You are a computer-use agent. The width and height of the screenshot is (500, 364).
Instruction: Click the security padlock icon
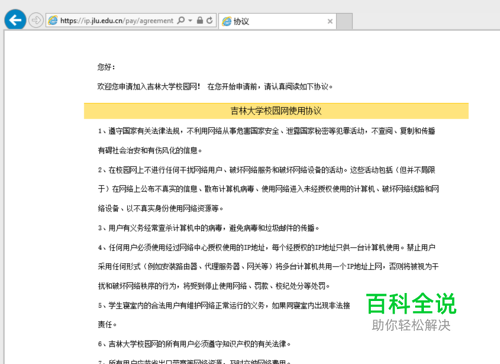pos(200,20)
